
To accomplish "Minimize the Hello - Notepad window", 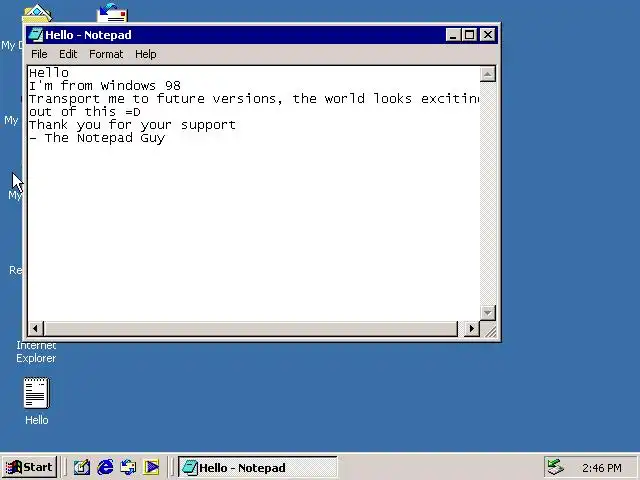I will pyautogui.click(x=453, y=35).
